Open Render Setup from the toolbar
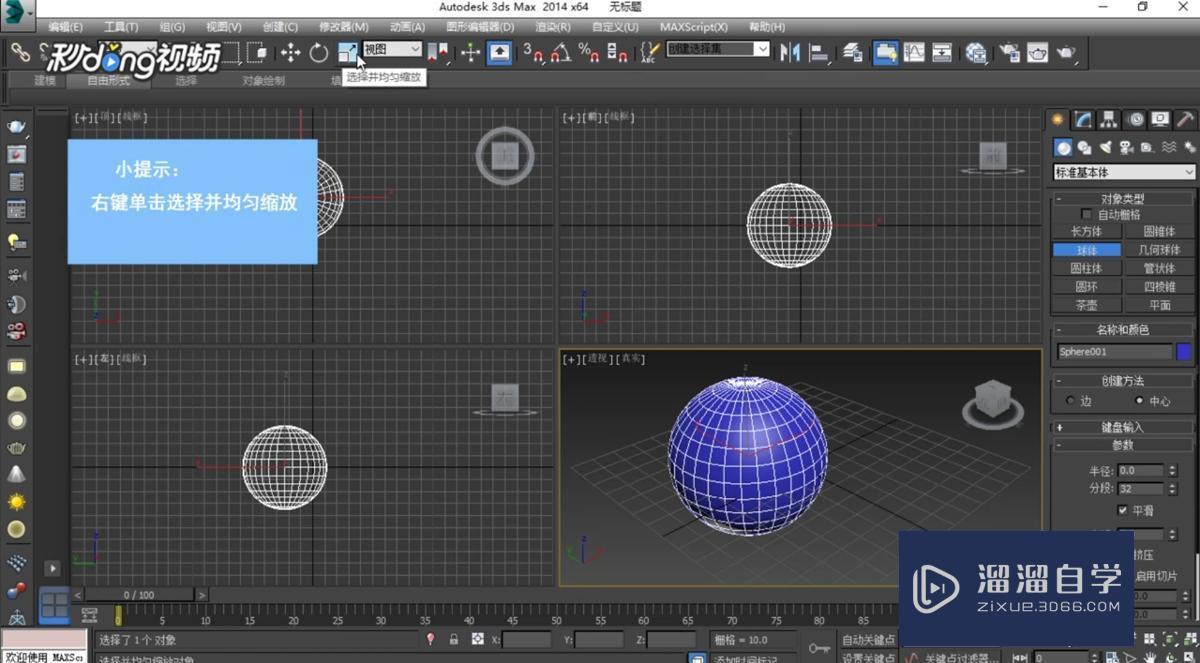The image size is (1200, 663). (x=1007, y=52)
